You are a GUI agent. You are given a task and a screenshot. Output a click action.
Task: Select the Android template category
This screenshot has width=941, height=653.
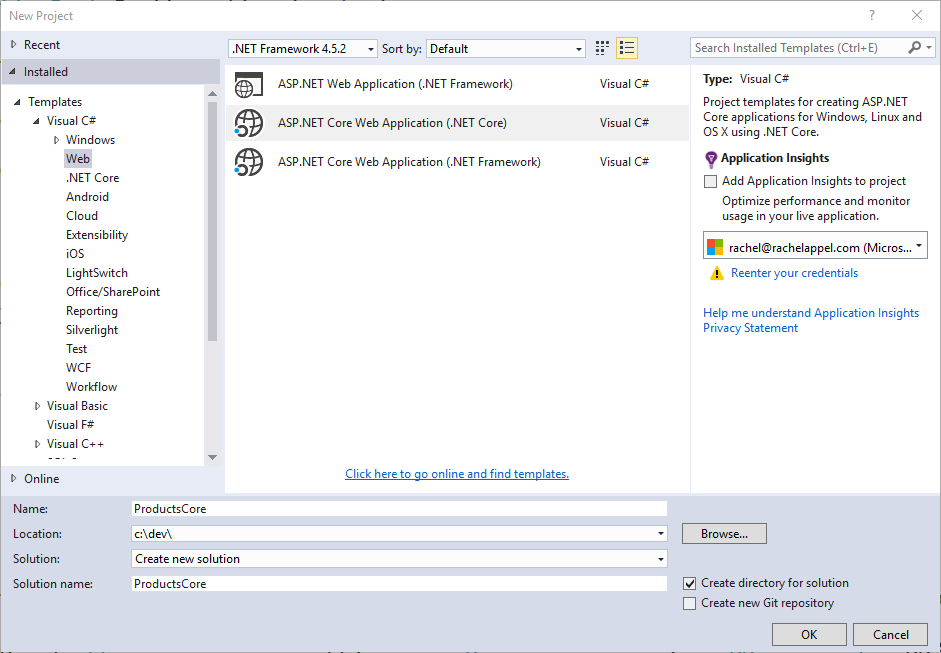point(88,197)
